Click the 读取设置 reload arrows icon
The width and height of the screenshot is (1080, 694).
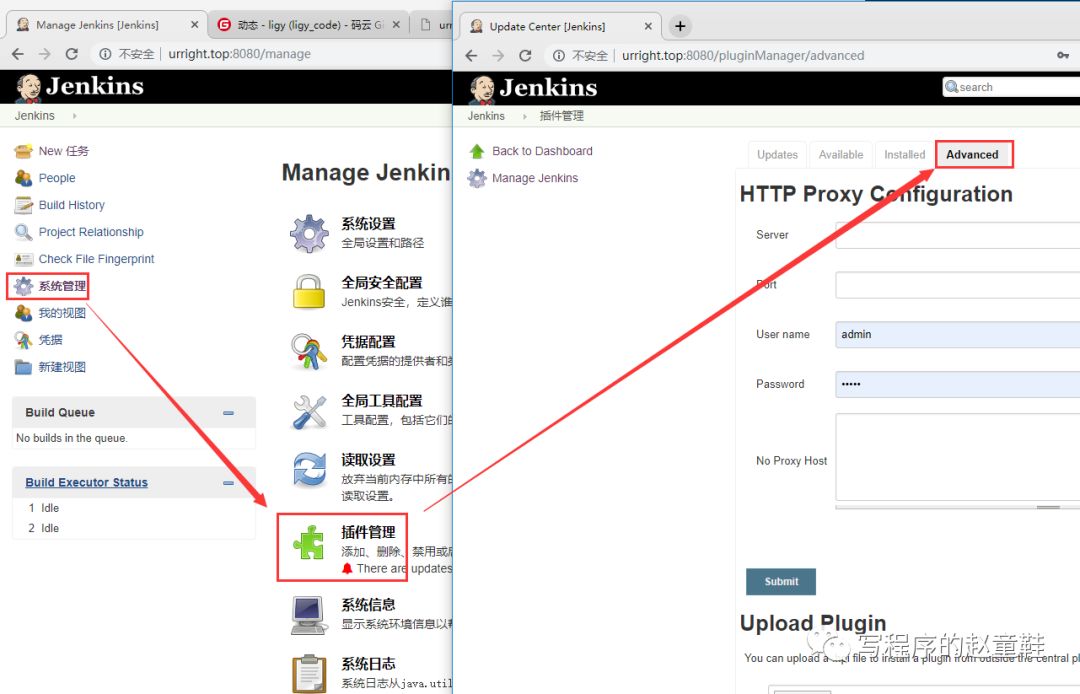pos(309,470)
